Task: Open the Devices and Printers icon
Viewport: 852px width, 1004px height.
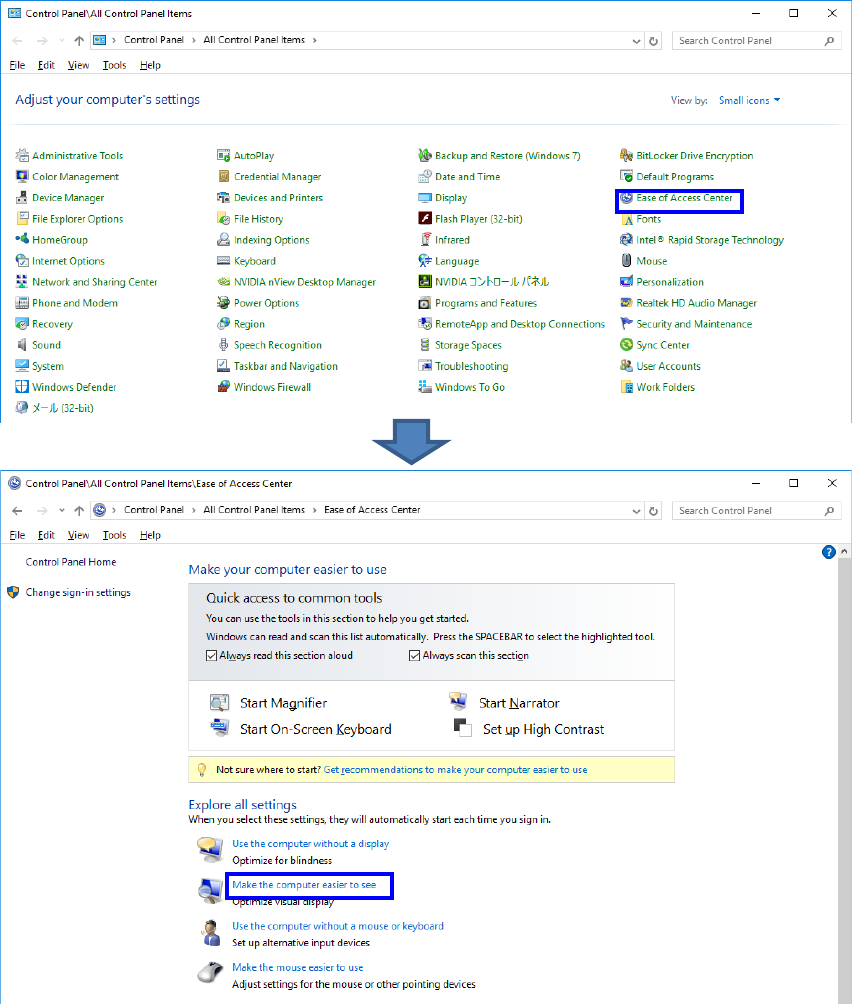Action: pos(223,197)
